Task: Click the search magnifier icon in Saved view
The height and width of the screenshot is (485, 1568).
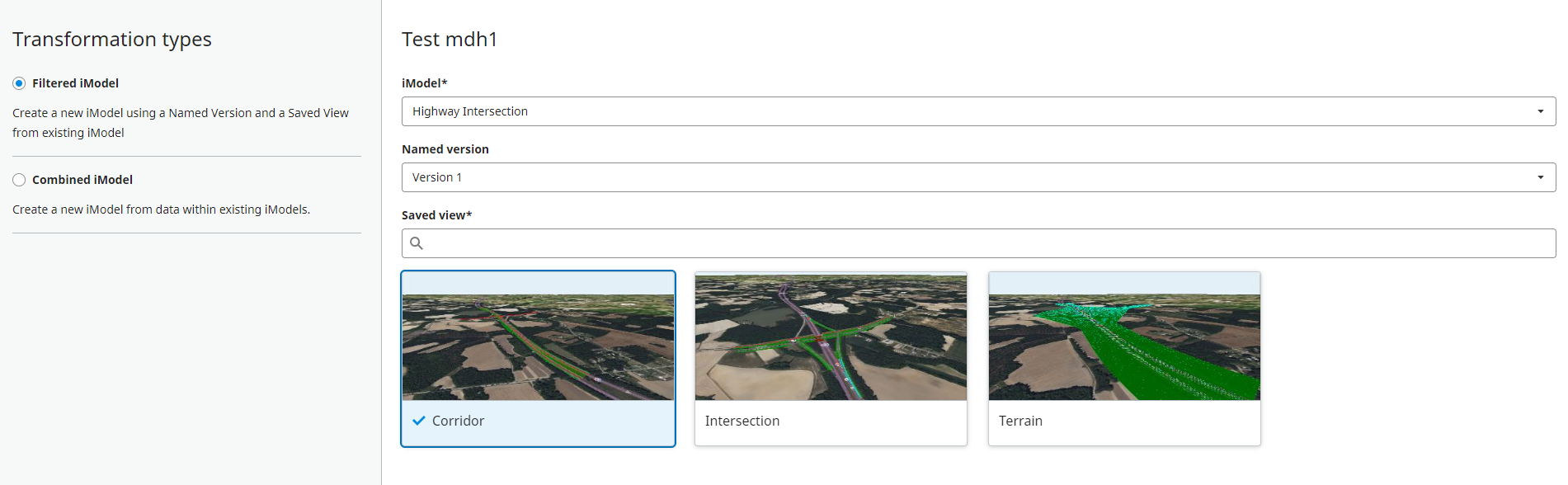Action: coord(417,243)
